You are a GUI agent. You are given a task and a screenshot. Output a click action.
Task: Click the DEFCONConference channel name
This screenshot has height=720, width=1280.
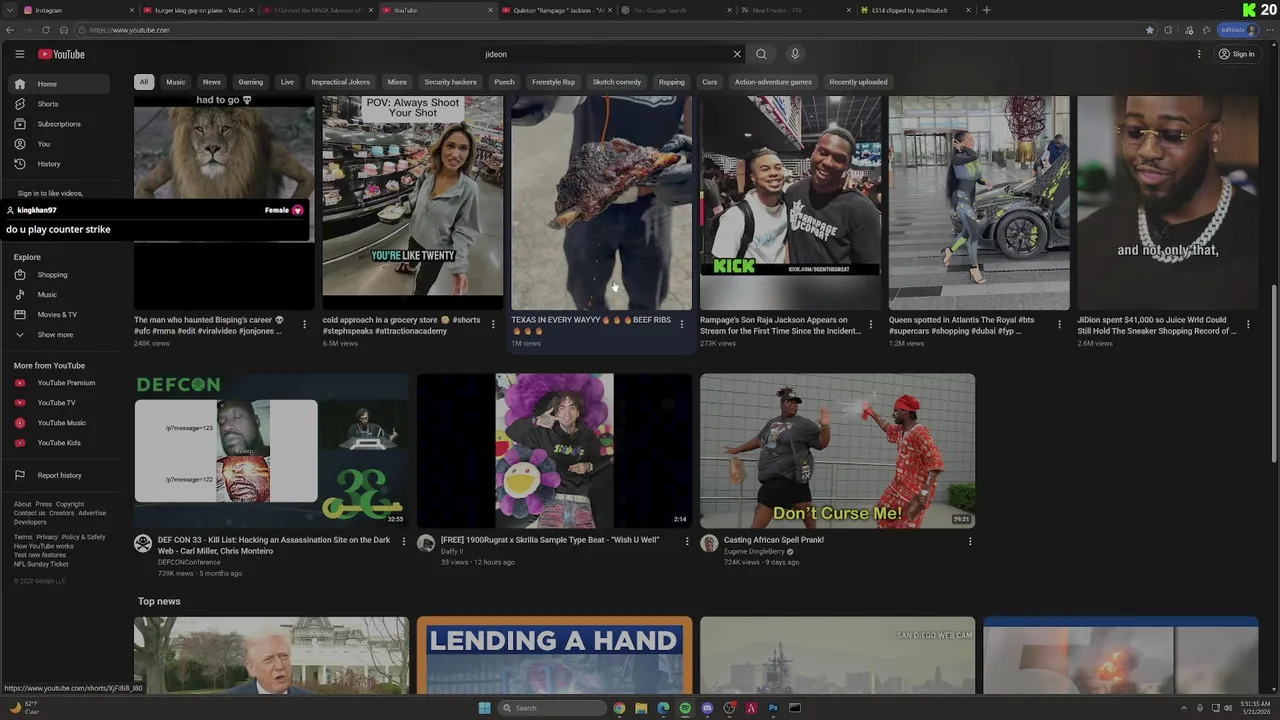pos(189,562)
